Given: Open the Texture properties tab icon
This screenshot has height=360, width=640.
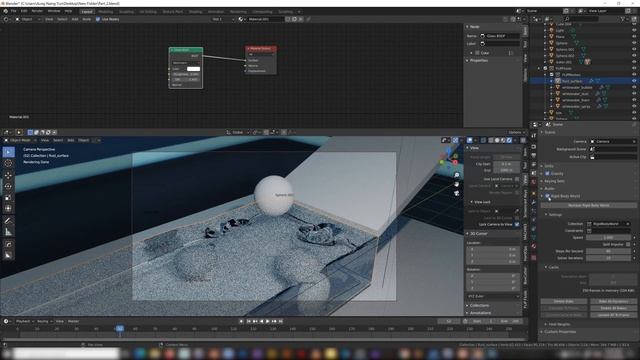Looking at the screenshot, I should click(x=533, y=258).
